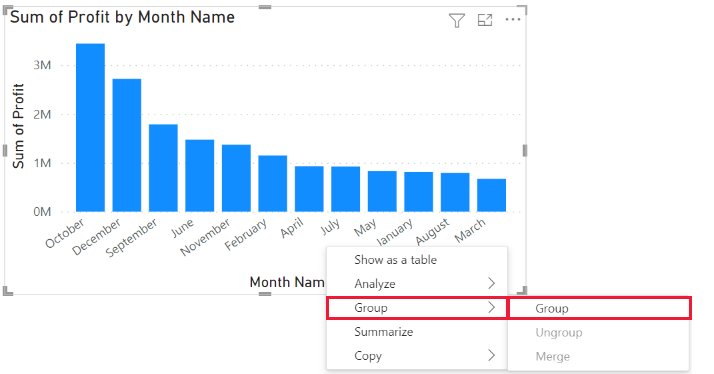
Task: Select the July bar
Action: click(346, 189)
